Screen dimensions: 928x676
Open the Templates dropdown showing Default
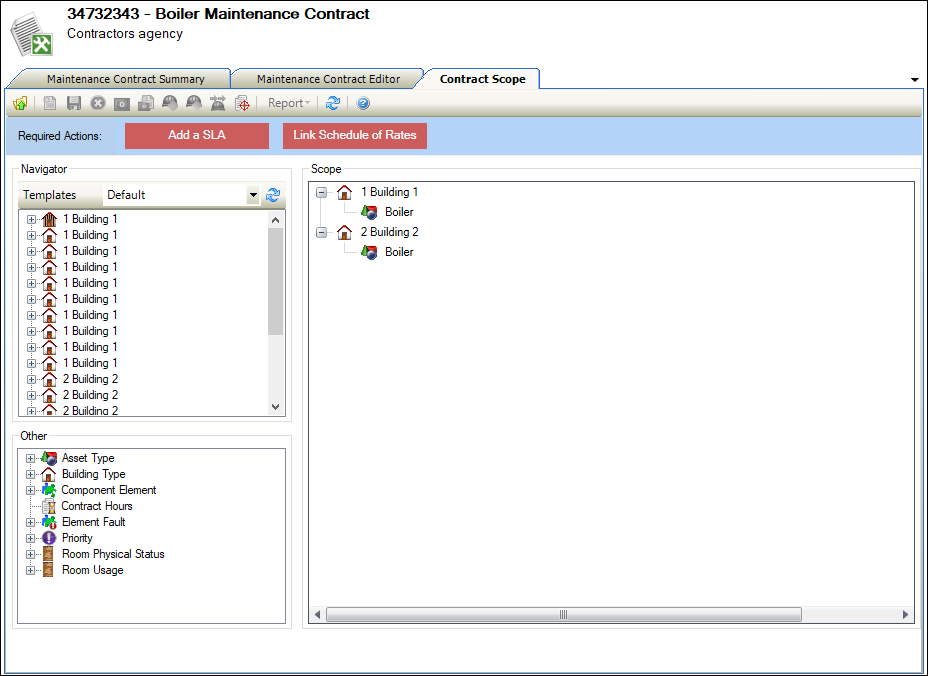253,195
